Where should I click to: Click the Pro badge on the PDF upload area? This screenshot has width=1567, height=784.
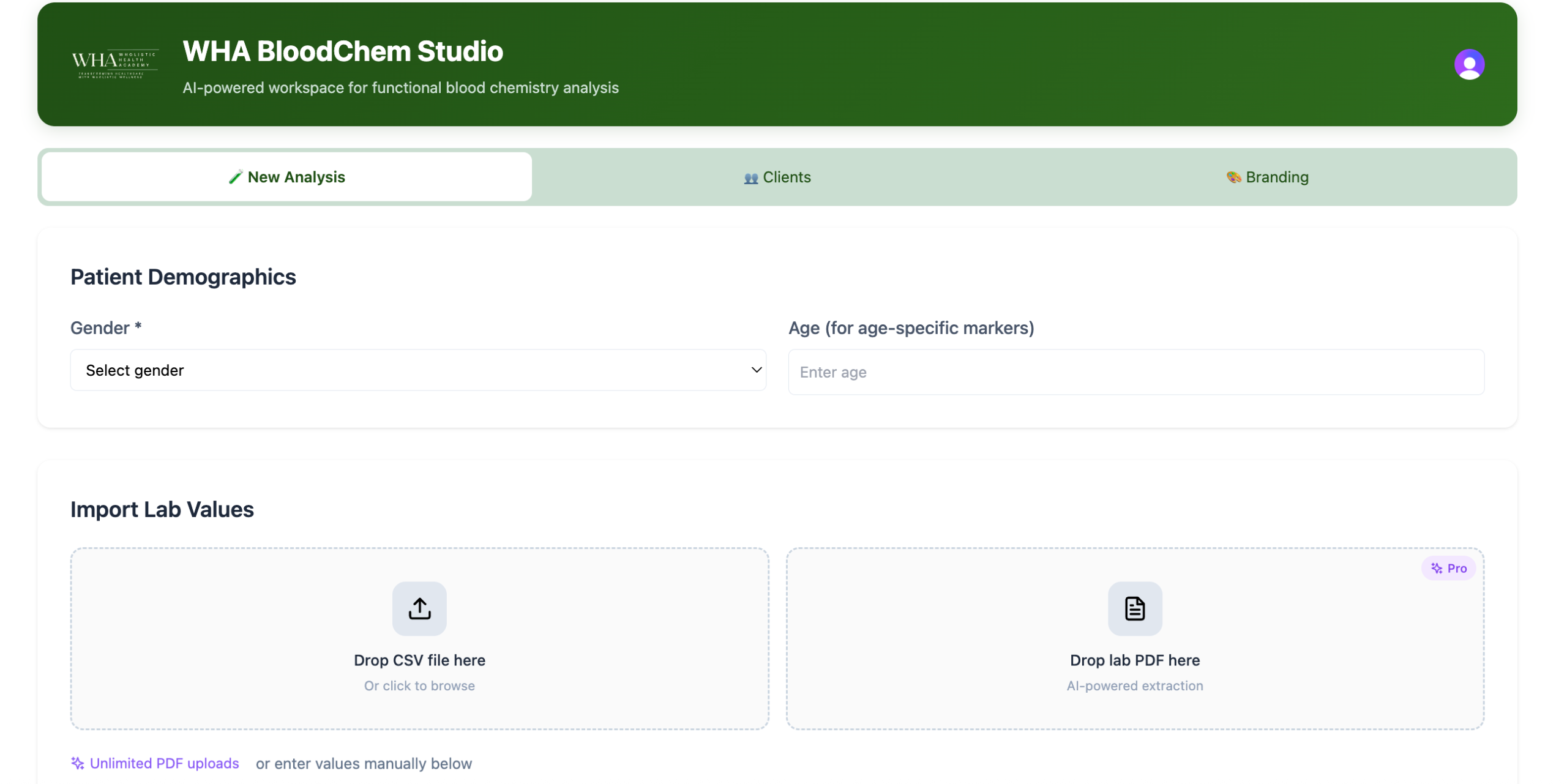coord(1449,567)
